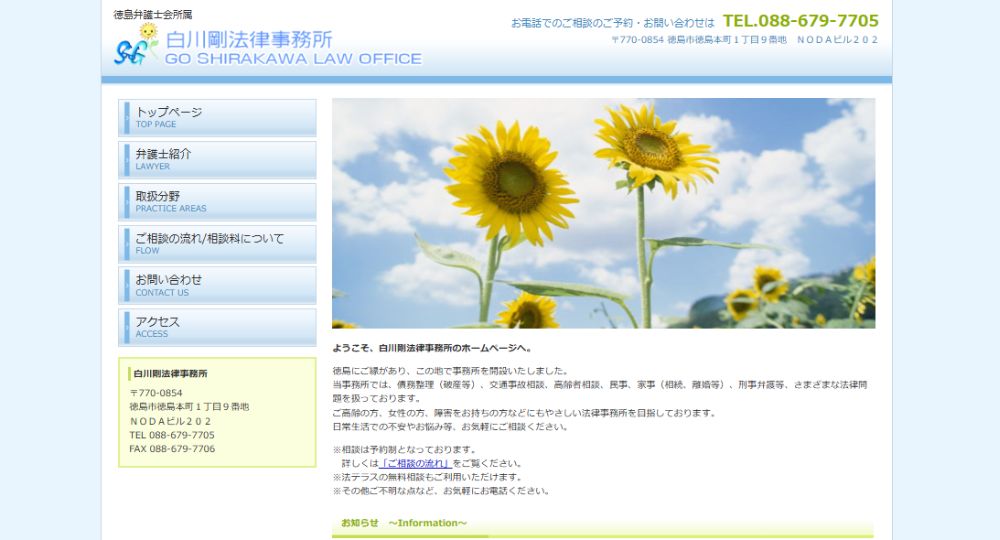Navigate to アクセス ACCESS page
The image size is (1000, 540).
point(217,327)
